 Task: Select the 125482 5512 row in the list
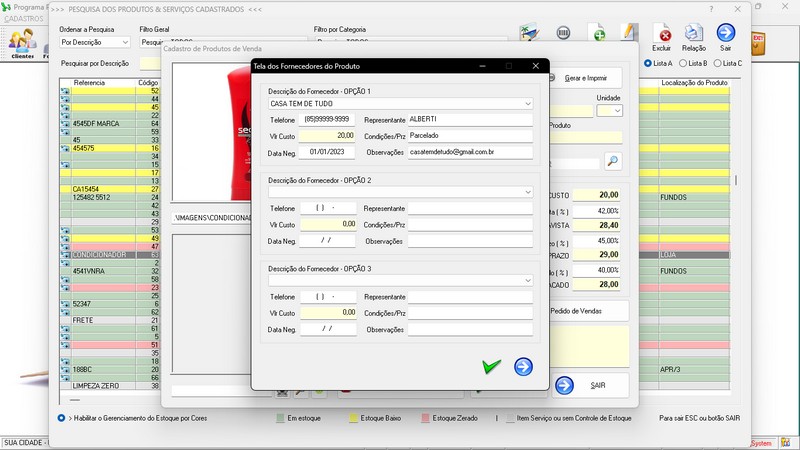point(110,197)
